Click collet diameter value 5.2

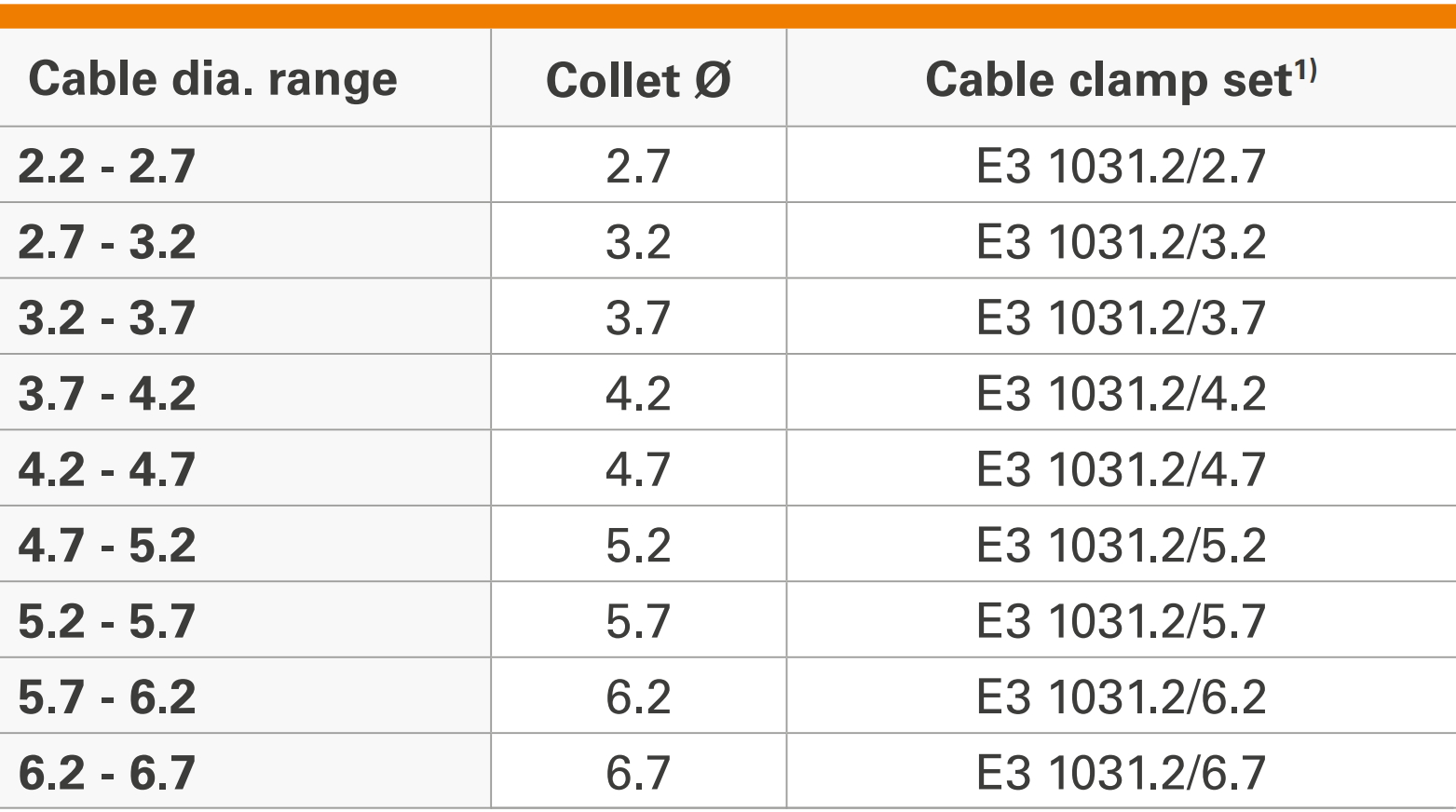click(x=638, y=546)
